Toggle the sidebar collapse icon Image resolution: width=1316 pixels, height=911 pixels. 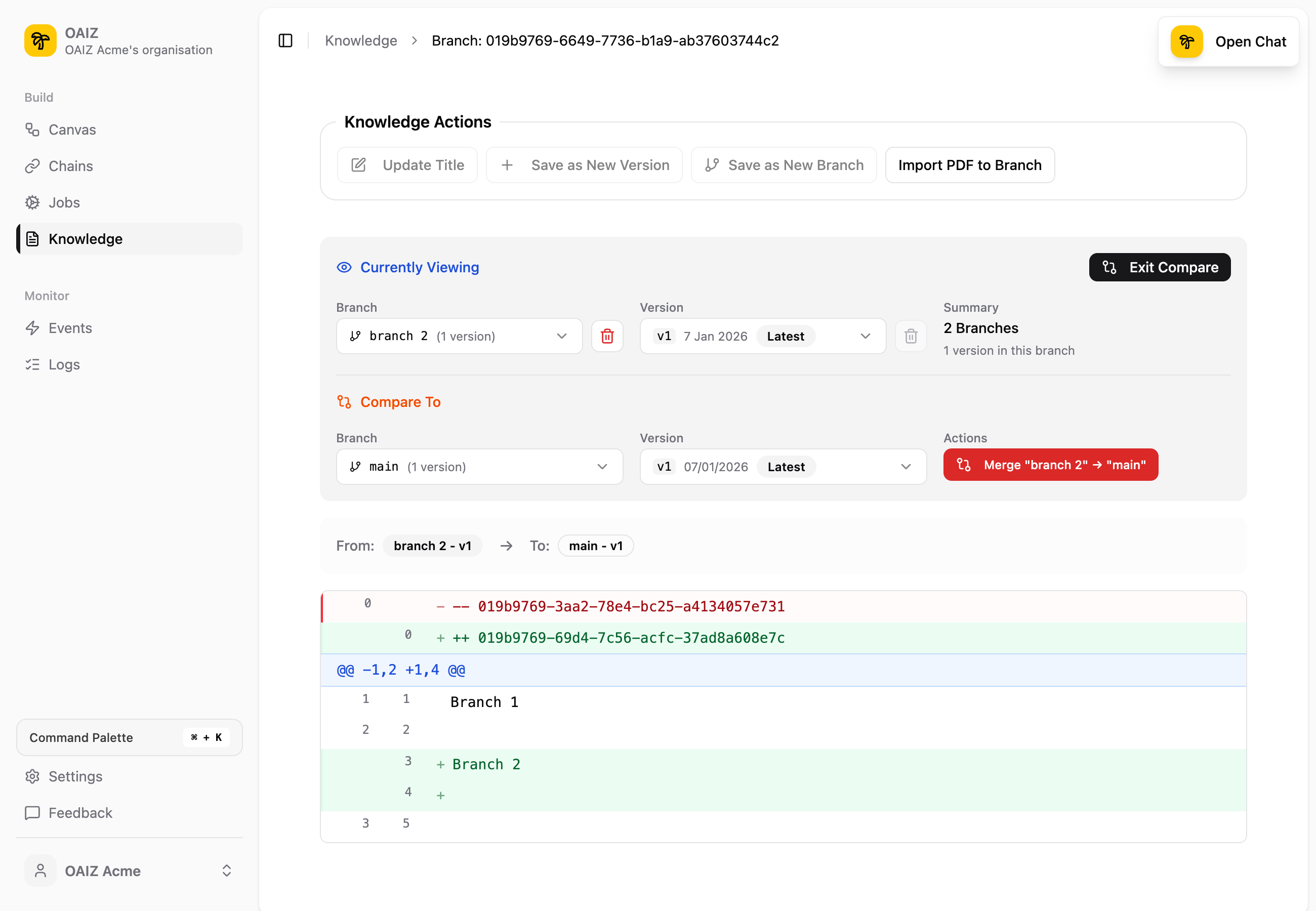(285, 40)
